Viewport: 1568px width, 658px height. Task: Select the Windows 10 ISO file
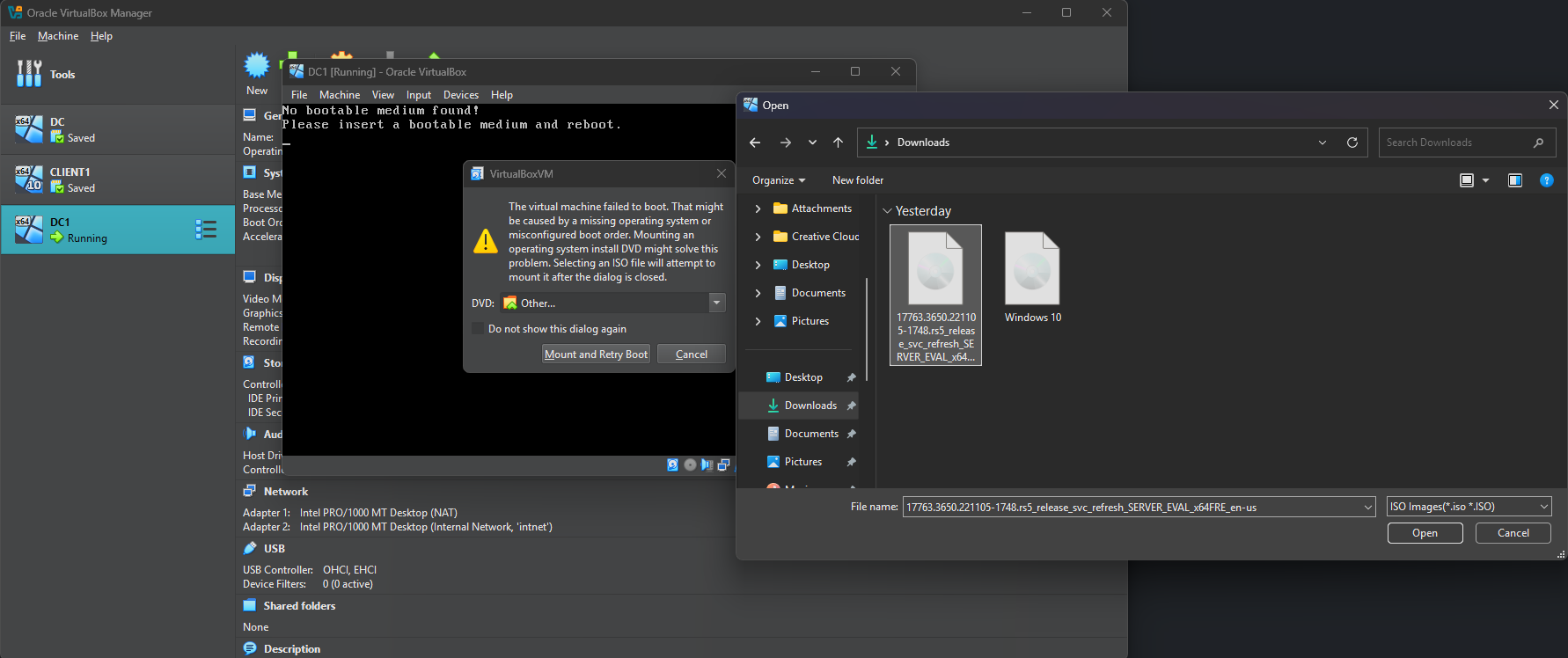[x=1032, y=277]
